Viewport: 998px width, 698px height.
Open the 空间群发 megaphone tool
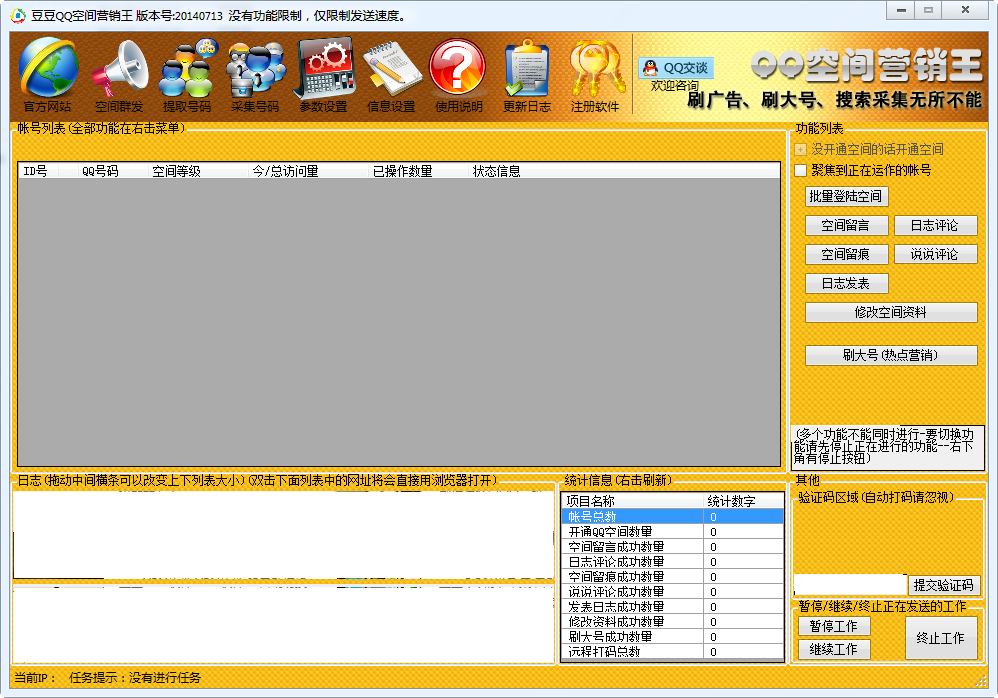[120, 75]
